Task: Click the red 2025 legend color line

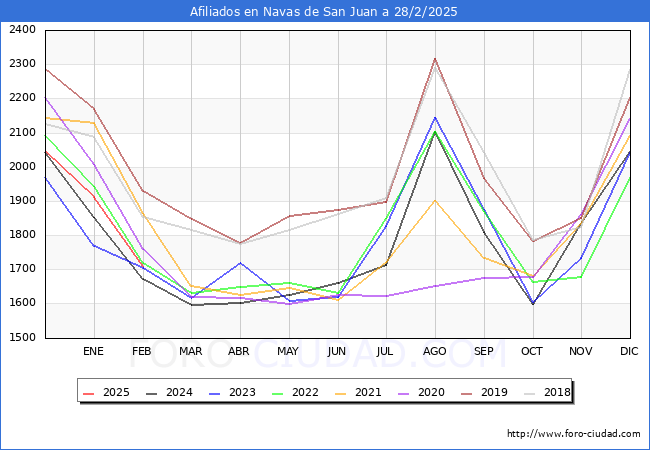Action: click(x=89, y=393)
